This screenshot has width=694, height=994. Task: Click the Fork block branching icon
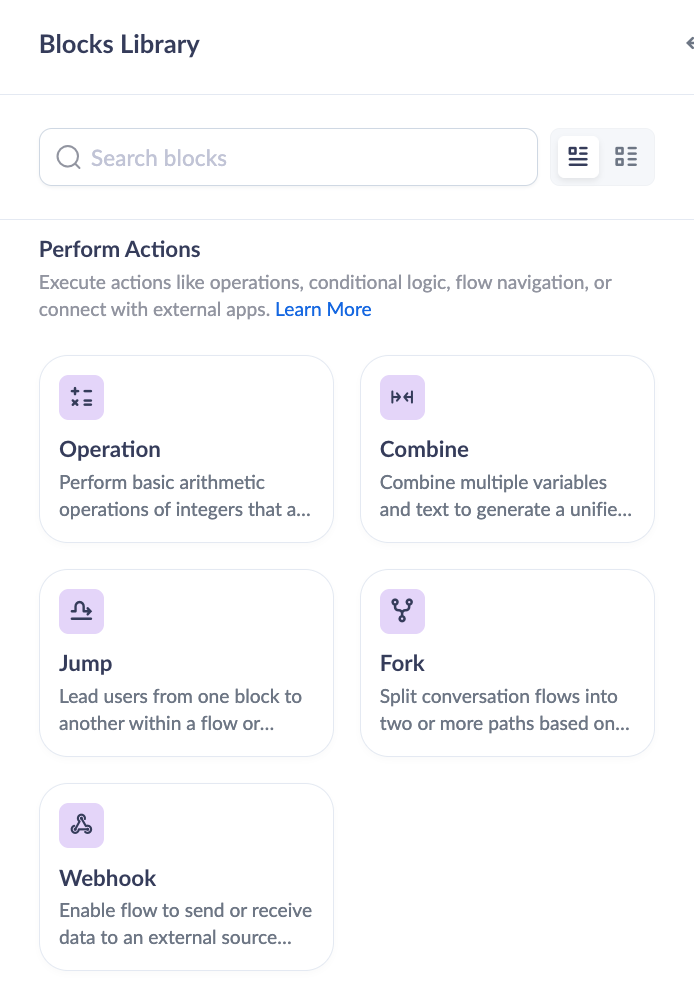click(x=402, y=611)
